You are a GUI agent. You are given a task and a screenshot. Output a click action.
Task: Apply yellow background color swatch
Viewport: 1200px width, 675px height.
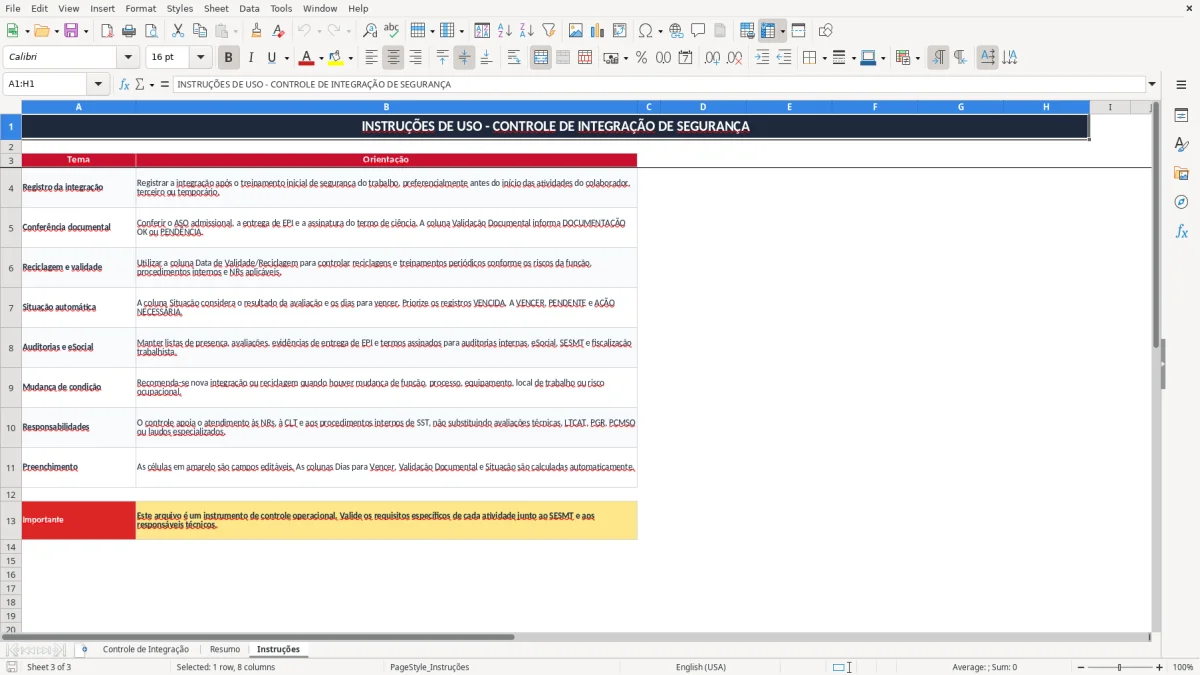[x=336, y=58]
